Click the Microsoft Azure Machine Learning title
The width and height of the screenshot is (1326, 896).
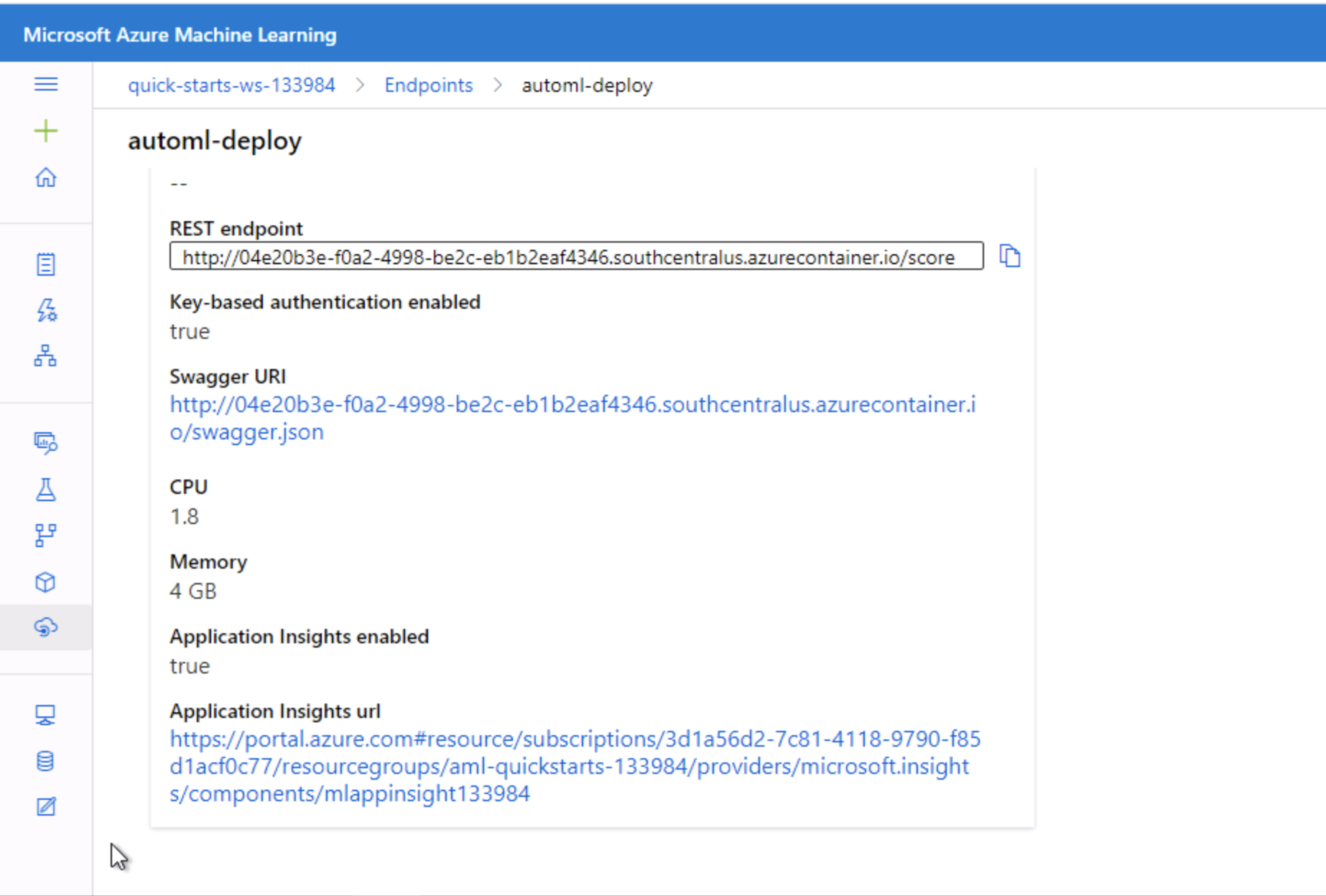[x=180, y=34]
